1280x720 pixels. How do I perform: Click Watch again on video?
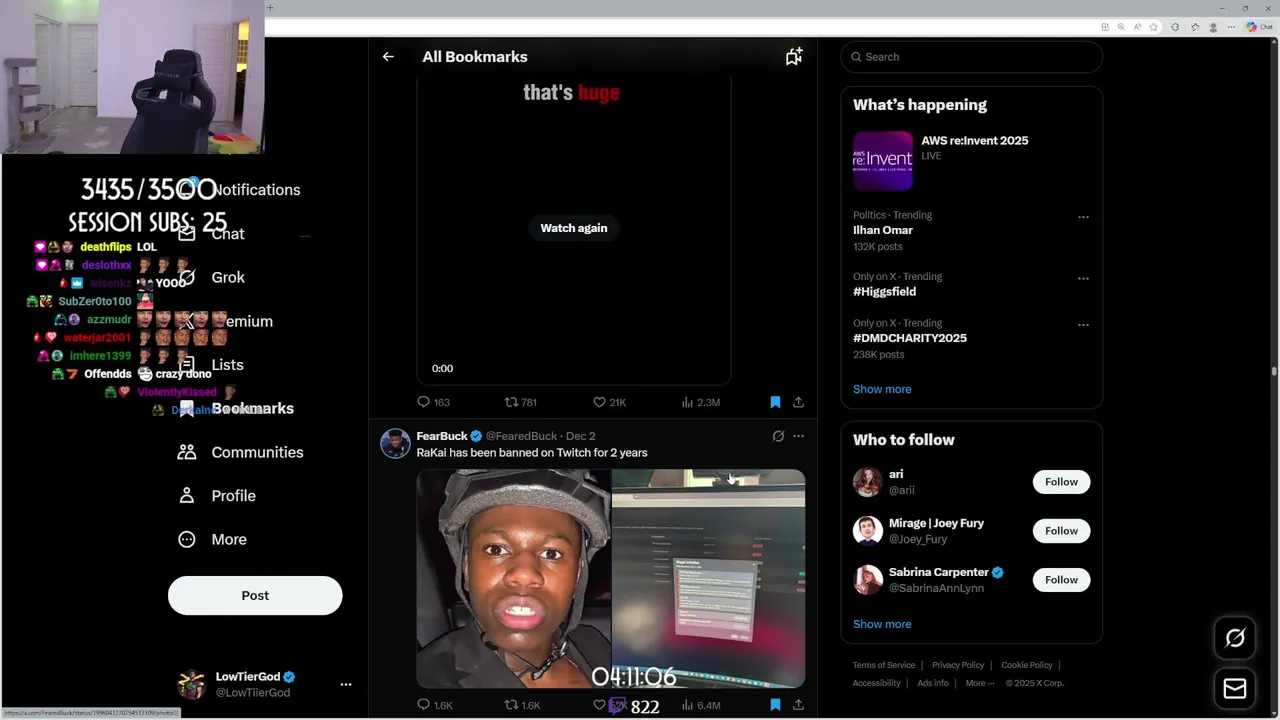(574, 228)
